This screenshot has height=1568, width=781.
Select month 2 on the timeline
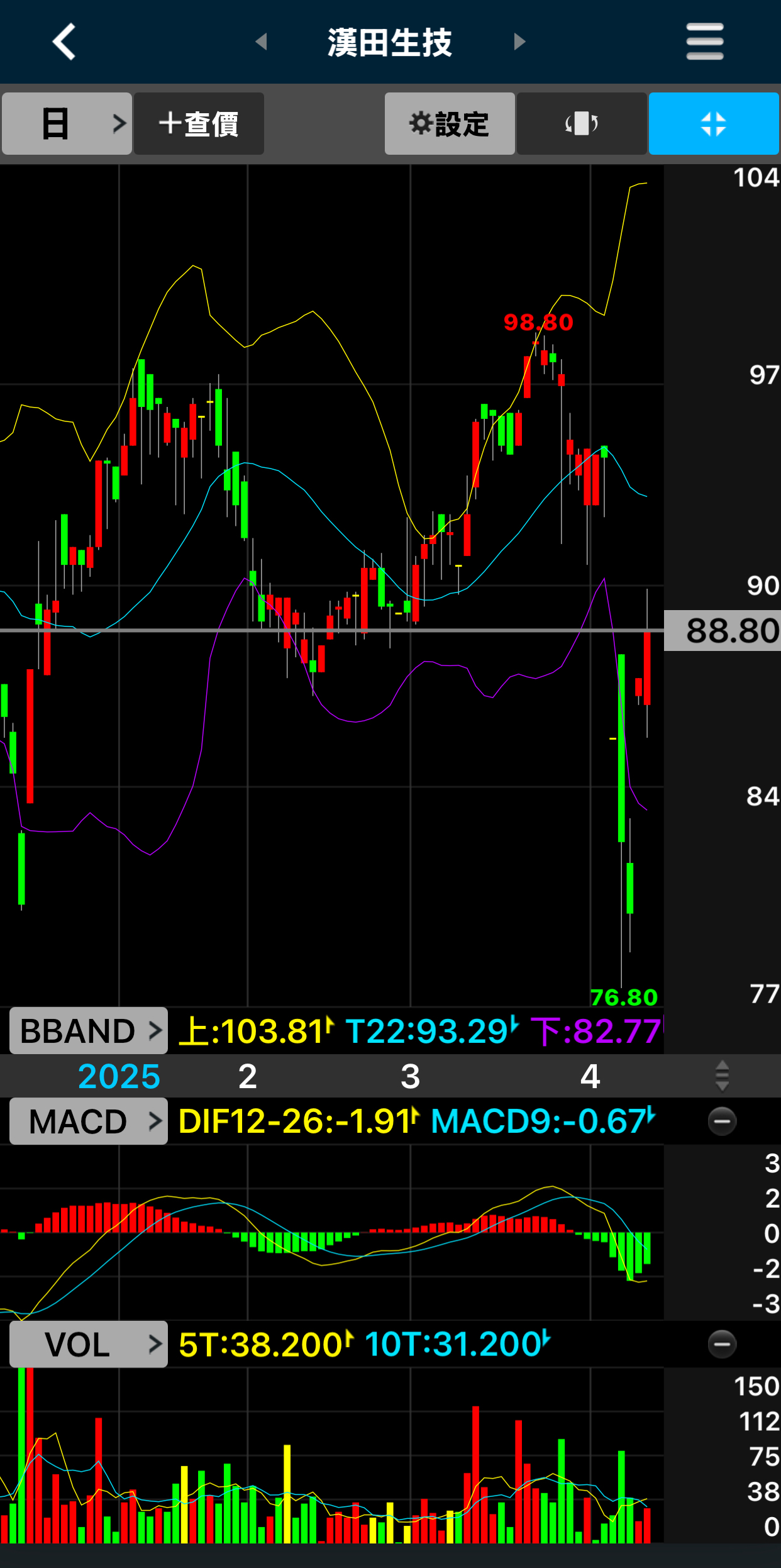(248, 1076)
